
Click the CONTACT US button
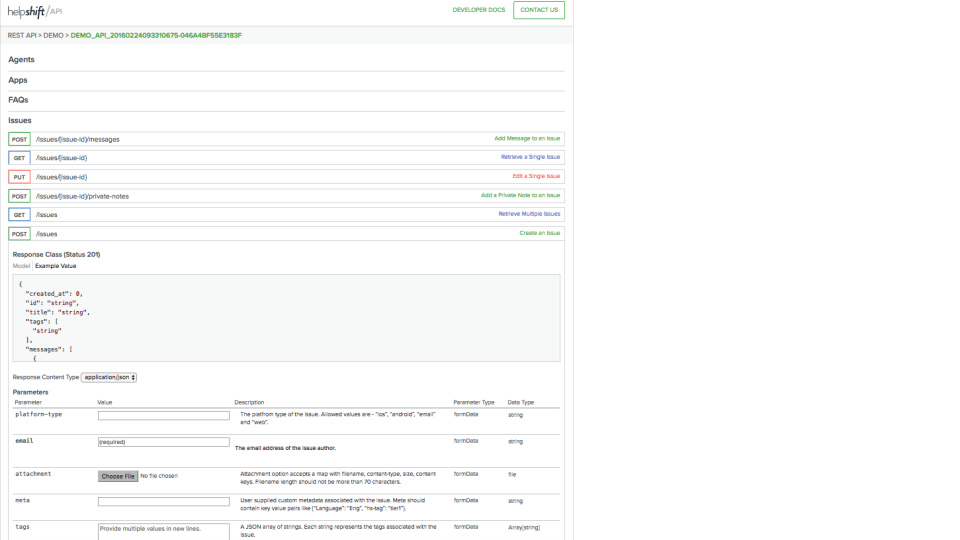pyautogui.click(x=539, y=10)
